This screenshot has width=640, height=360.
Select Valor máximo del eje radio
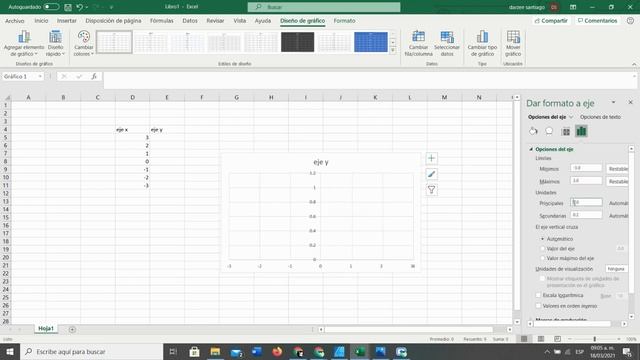pos(542,258)
